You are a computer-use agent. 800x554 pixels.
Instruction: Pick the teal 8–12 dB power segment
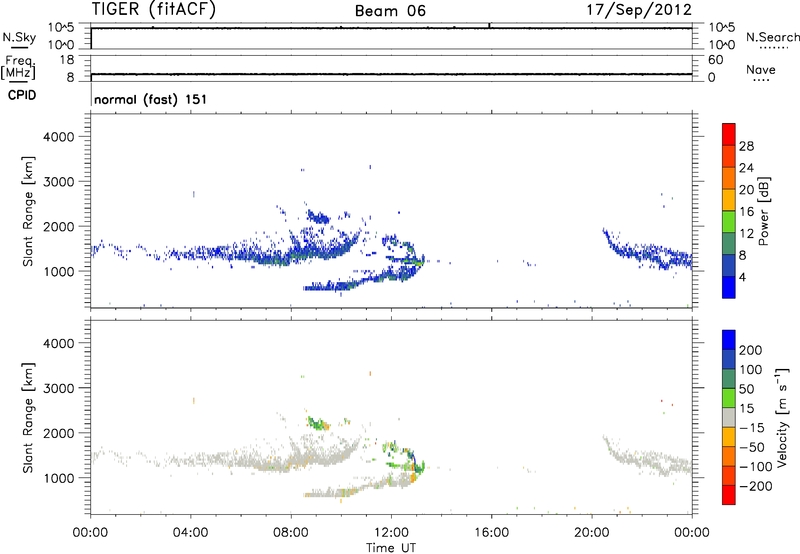point(729,243)
